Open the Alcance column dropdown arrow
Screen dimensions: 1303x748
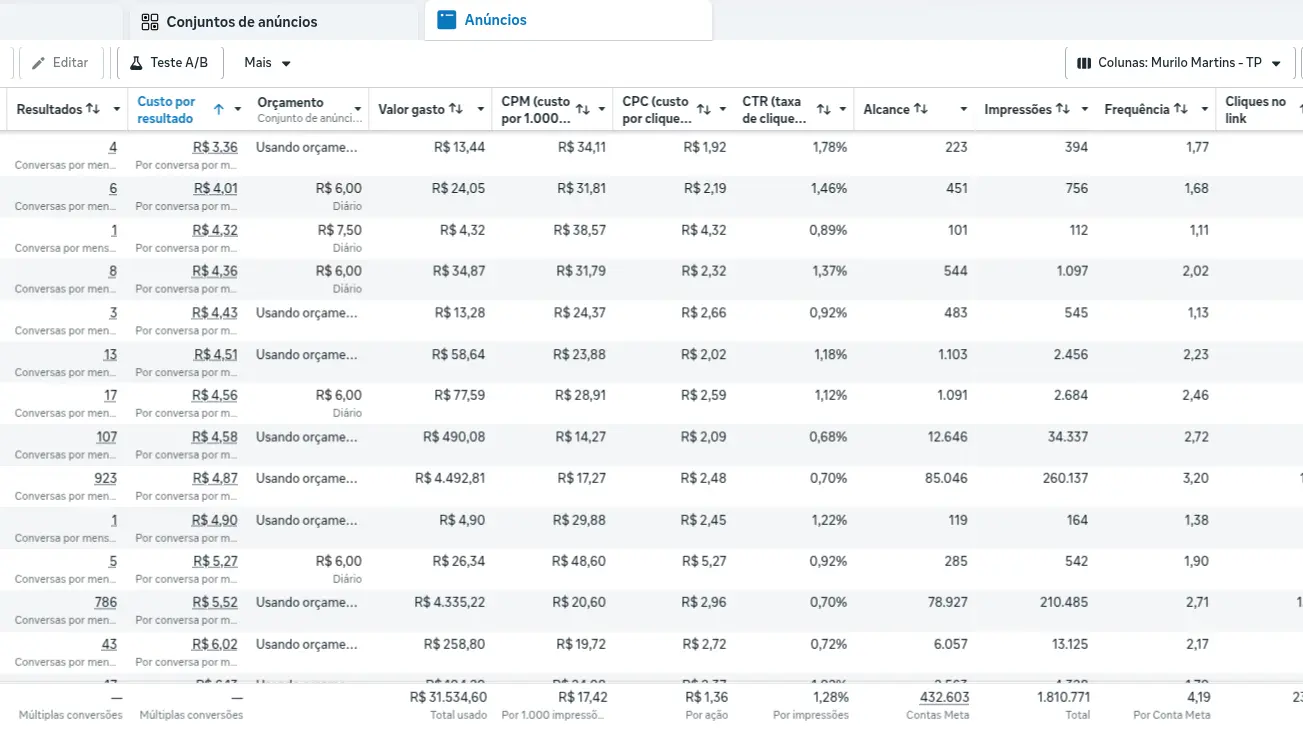963,109
